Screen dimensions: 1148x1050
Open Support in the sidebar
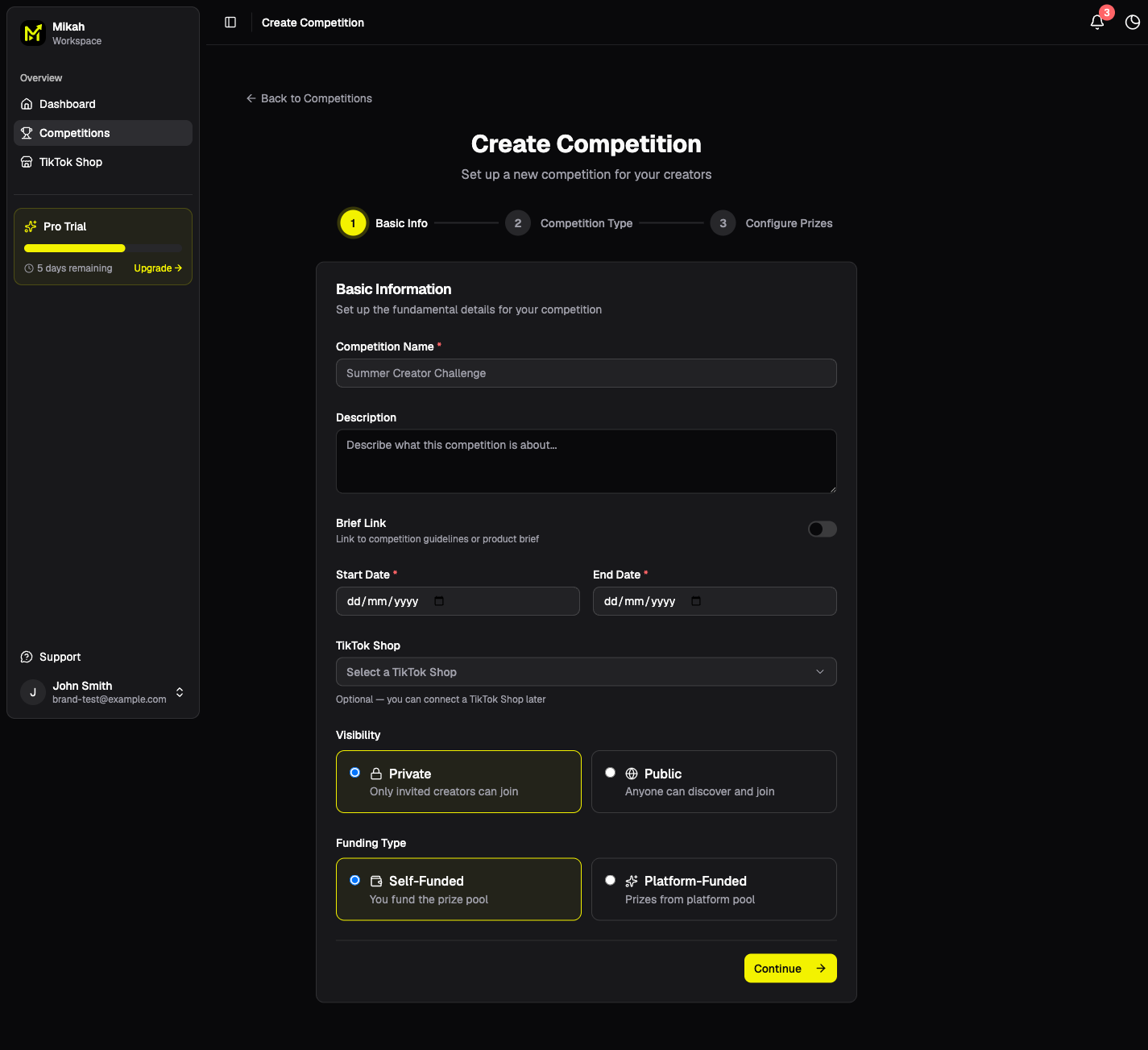coord(103,657)
